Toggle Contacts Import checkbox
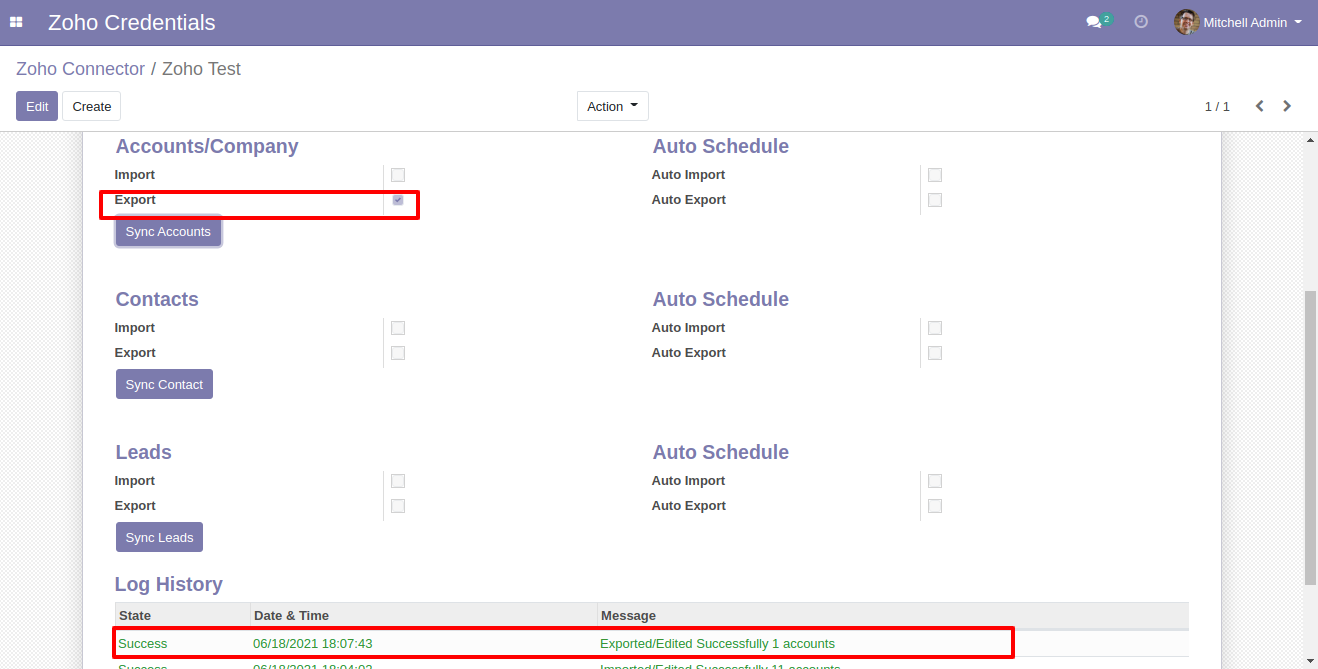 pyautogui.click(x=398, y=328)
